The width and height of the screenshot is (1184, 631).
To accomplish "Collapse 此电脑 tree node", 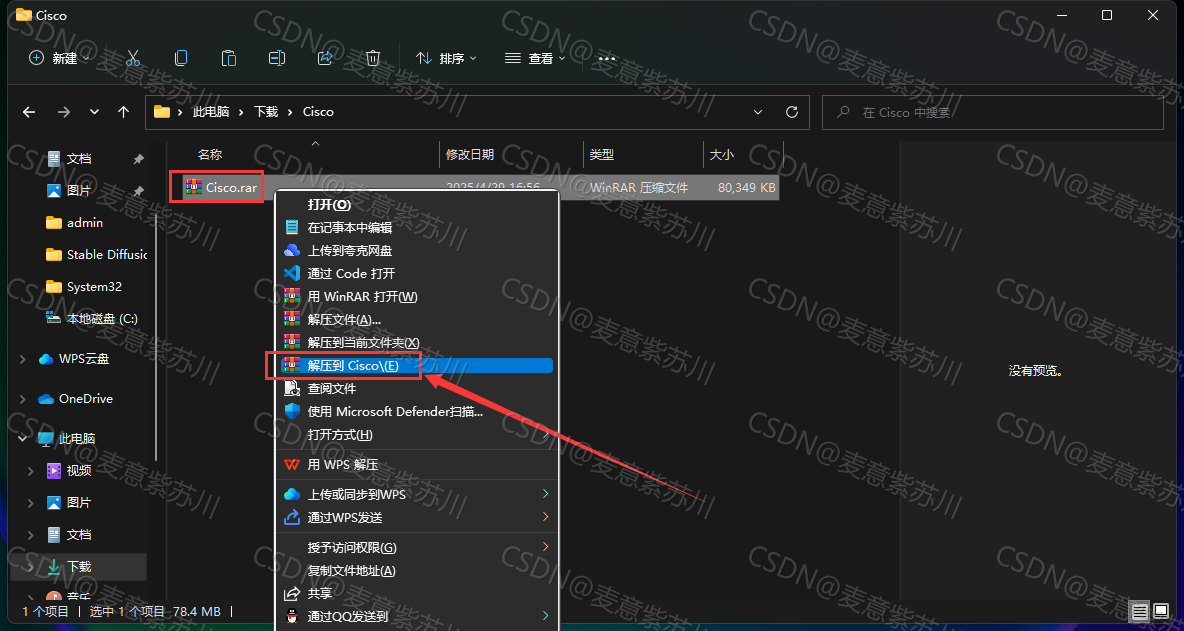I will click(23, 439).
